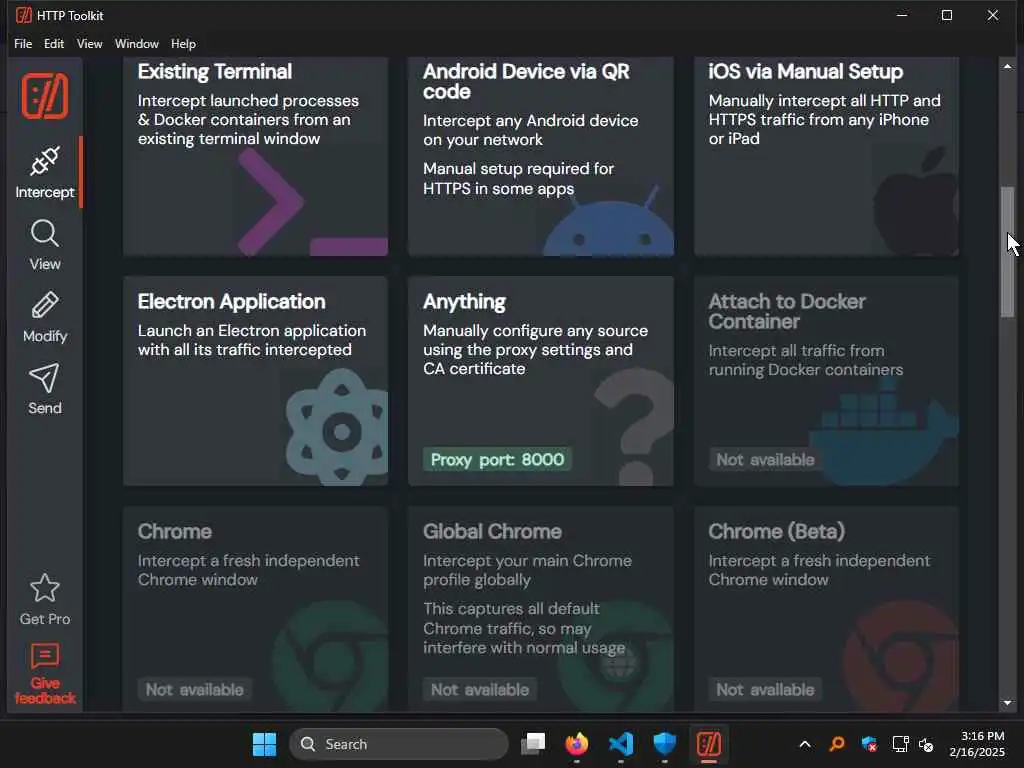
Task: Click Not available label on Chrome (Beta) card
Action: [x=765, y=690]
